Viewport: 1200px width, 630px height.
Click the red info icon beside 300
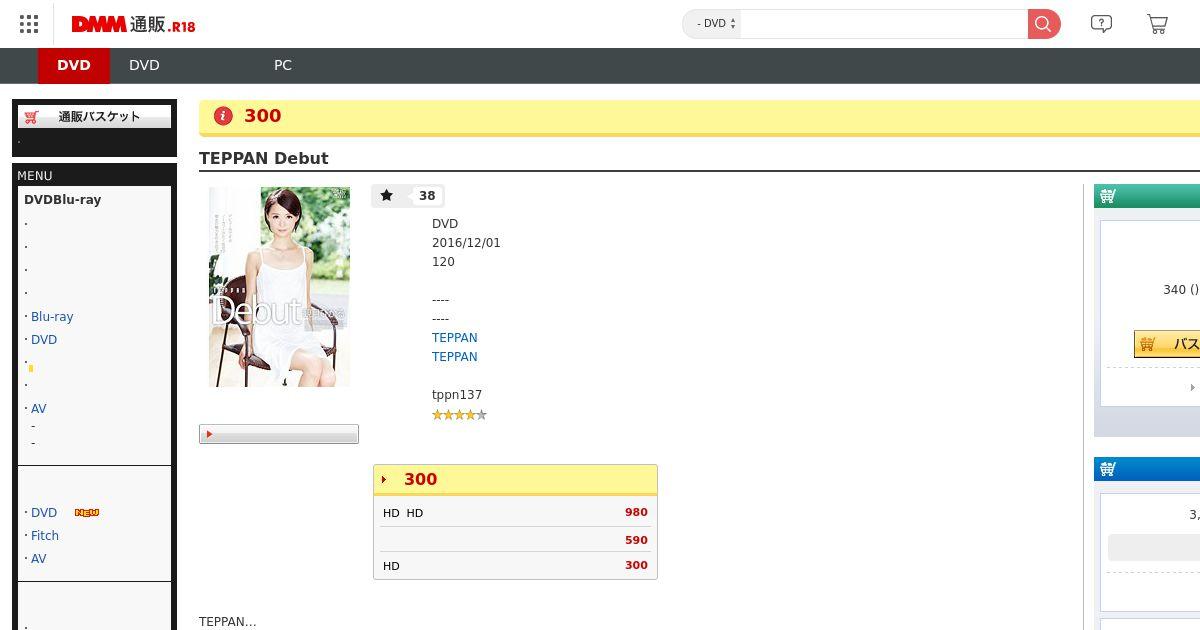(x=223, y=116)
